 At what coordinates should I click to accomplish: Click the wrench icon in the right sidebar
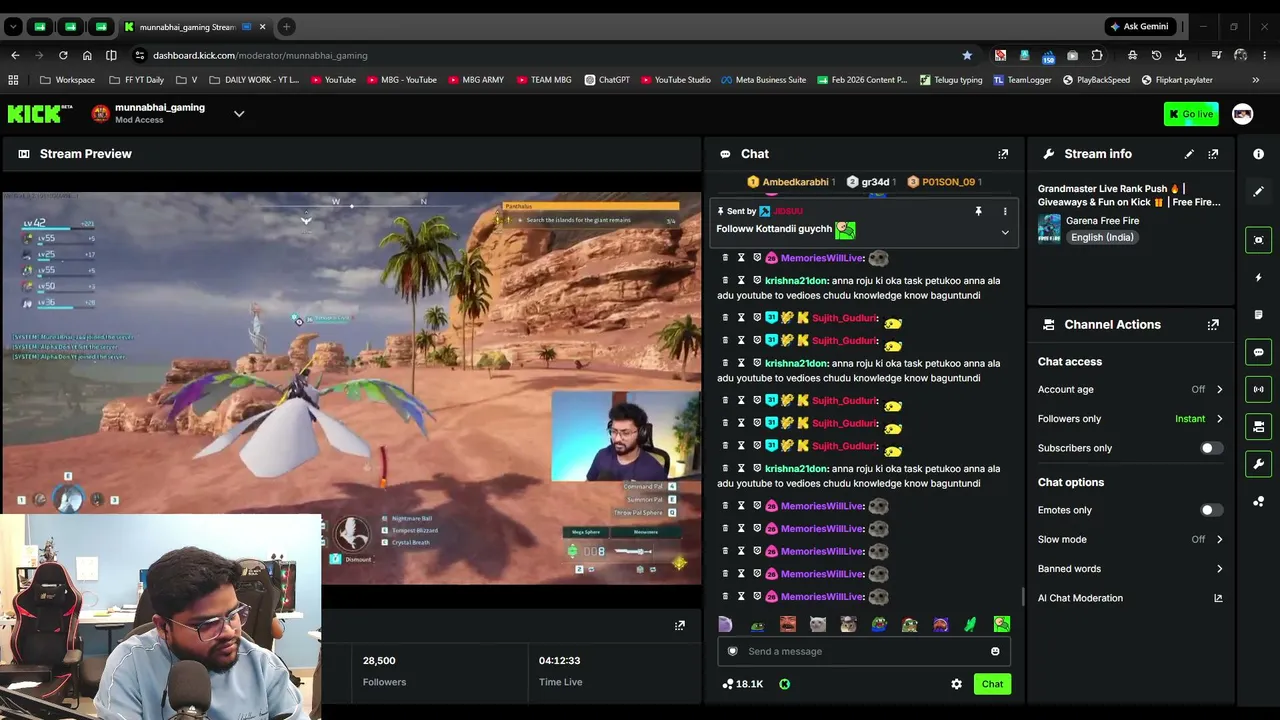click(1259, 464)
